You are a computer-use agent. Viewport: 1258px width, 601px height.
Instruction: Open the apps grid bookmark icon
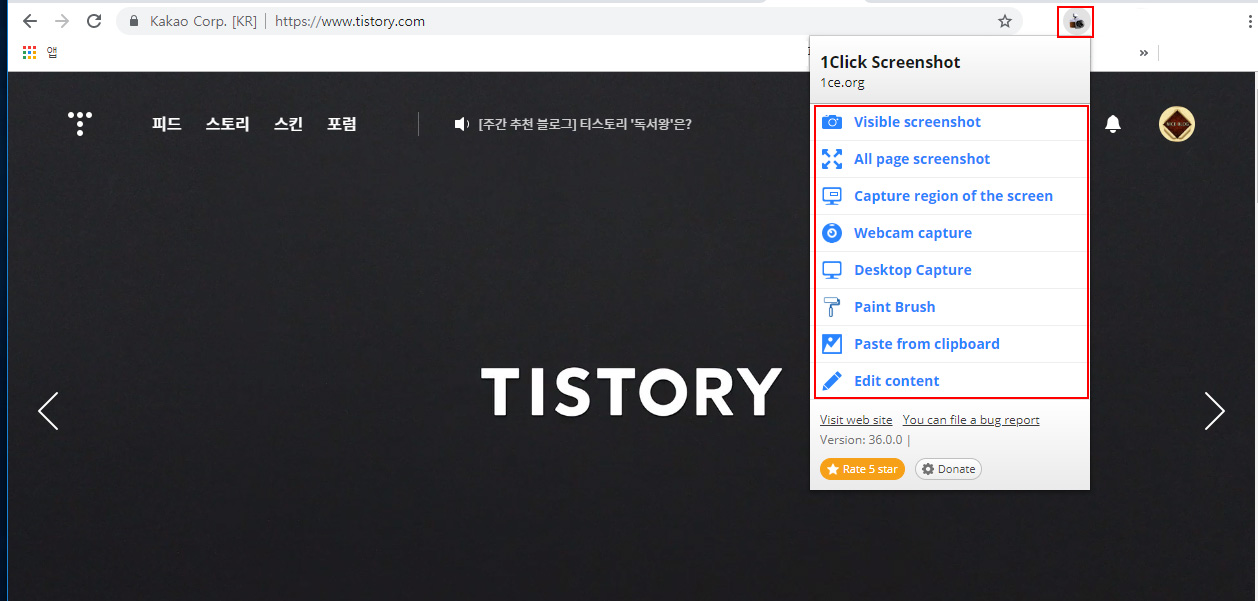click(29, 52)
